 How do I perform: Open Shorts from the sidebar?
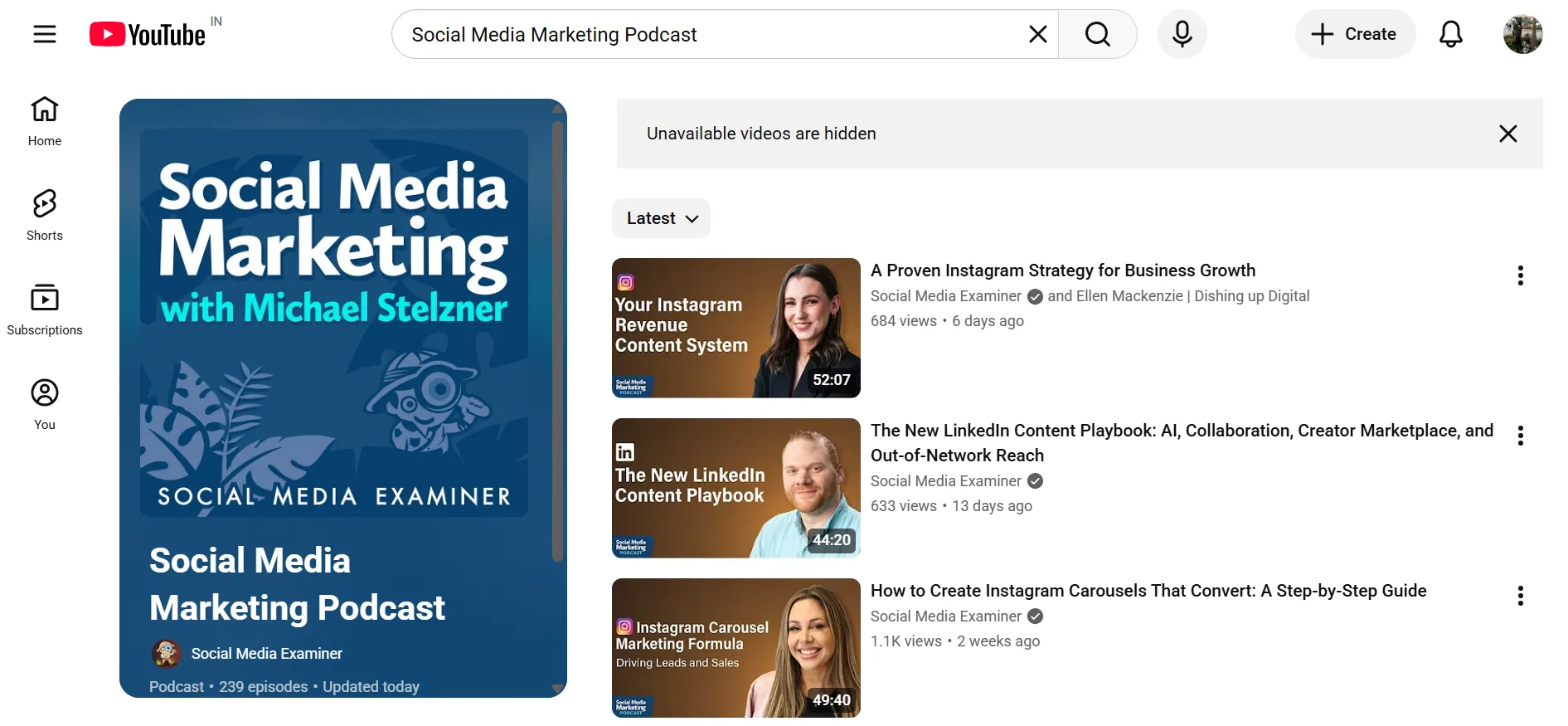pos(45,216)
